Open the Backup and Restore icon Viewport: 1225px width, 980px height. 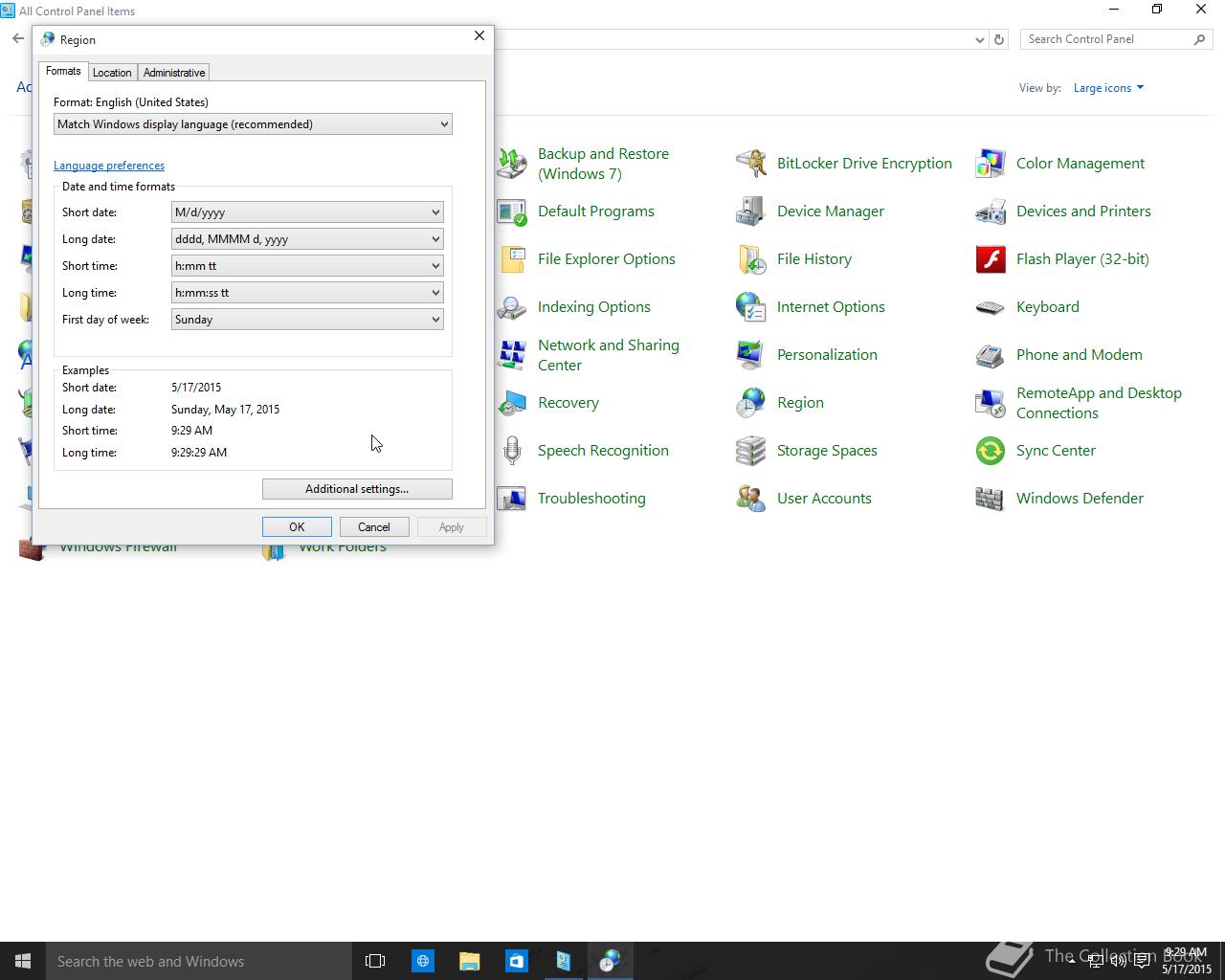click(512, 164)
